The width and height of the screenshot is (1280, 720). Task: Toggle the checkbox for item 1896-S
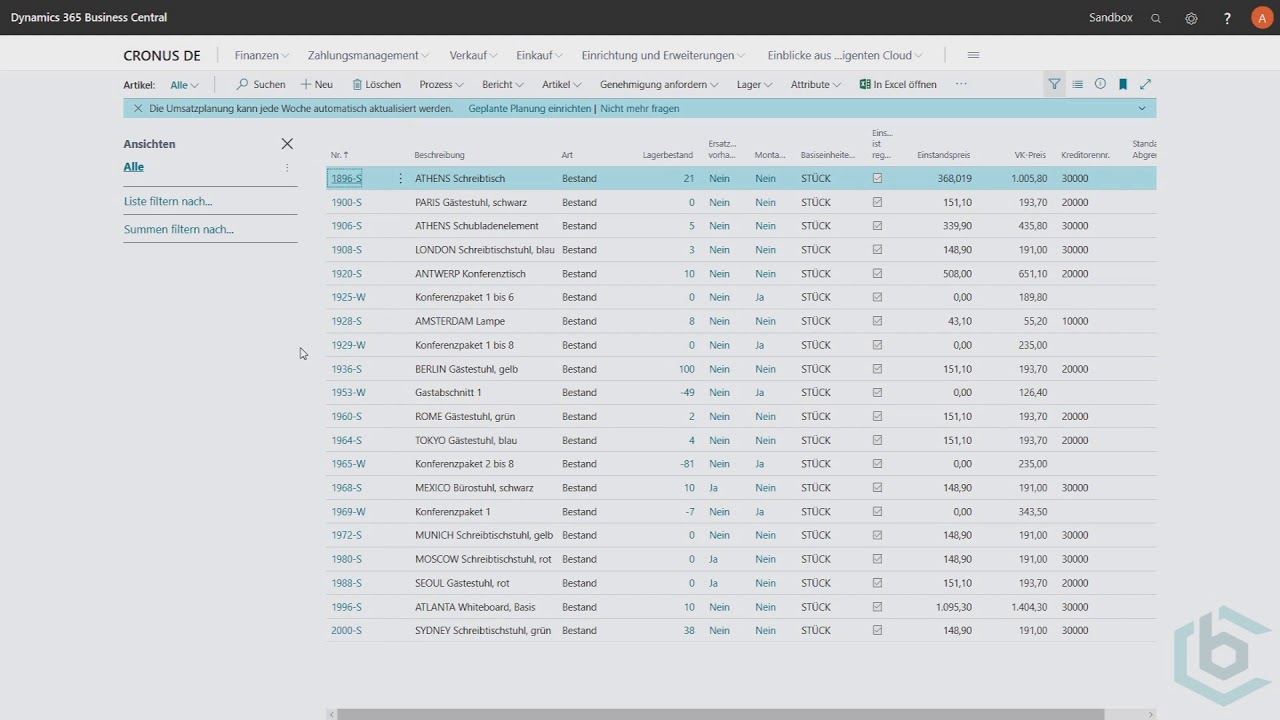coord(877,178)
